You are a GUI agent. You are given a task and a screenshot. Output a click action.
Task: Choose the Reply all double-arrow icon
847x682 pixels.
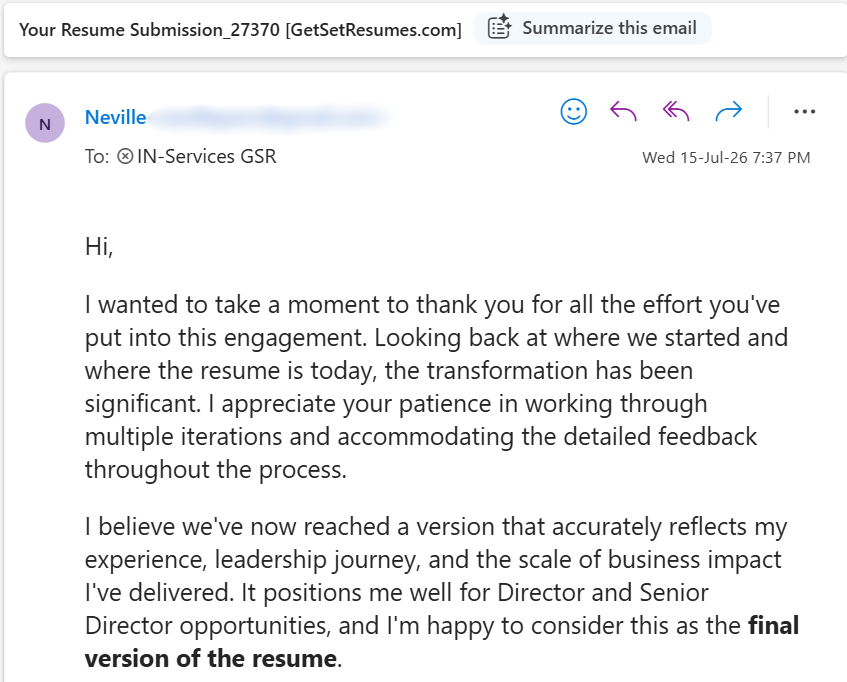(676, 112)
